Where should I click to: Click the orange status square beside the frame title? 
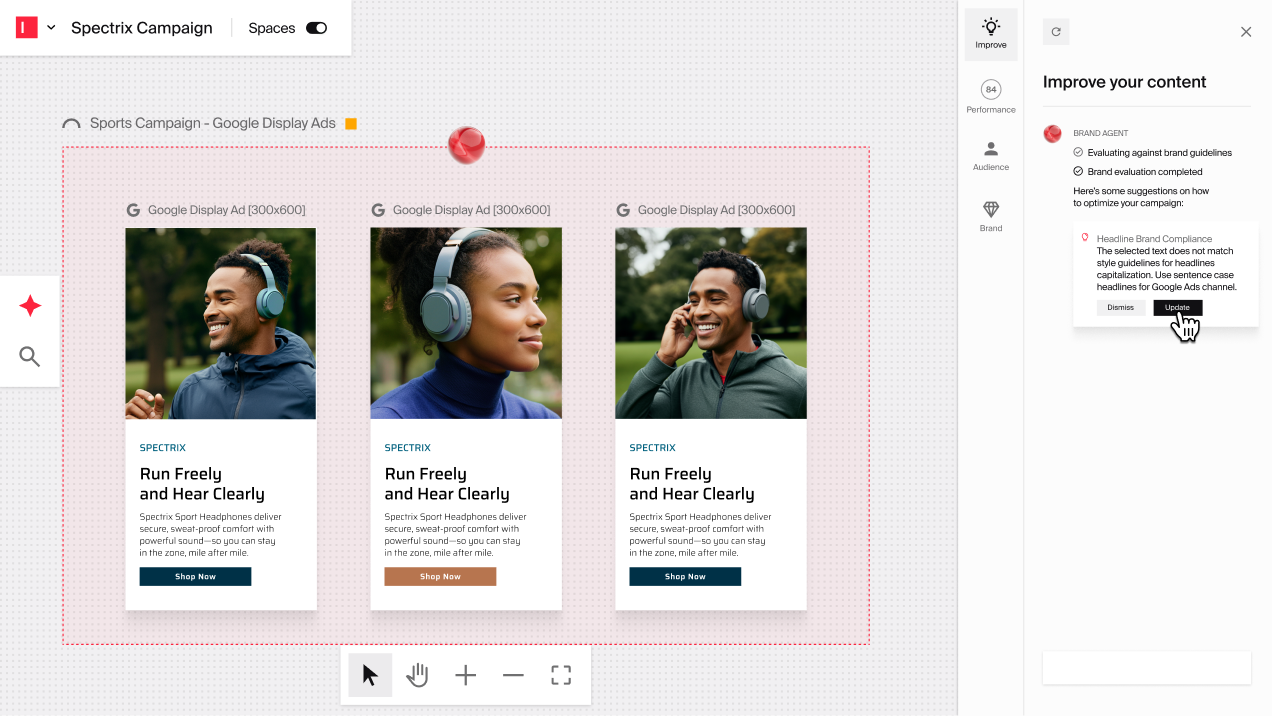(350, 123)
